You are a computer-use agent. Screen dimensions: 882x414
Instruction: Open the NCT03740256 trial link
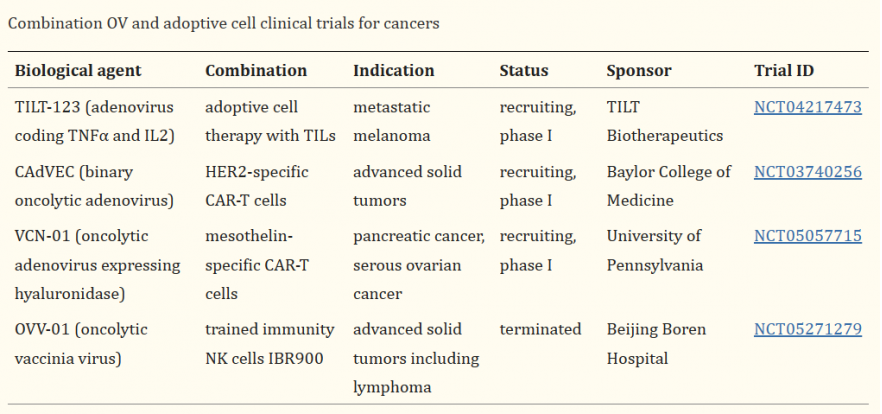(807, 172)
